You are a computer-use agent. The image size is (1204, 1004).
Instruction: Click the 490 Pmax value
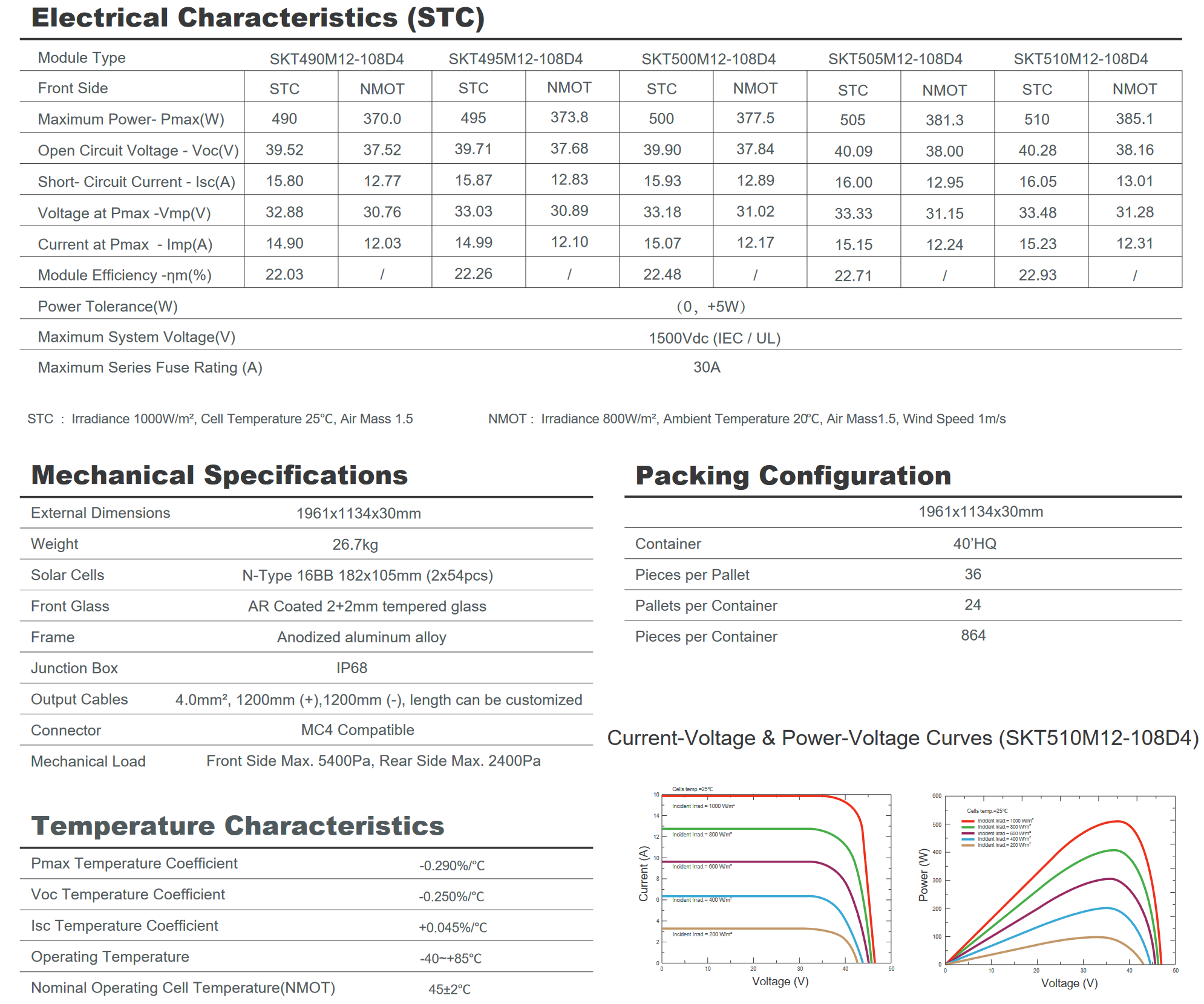click(x=284, y=119)
